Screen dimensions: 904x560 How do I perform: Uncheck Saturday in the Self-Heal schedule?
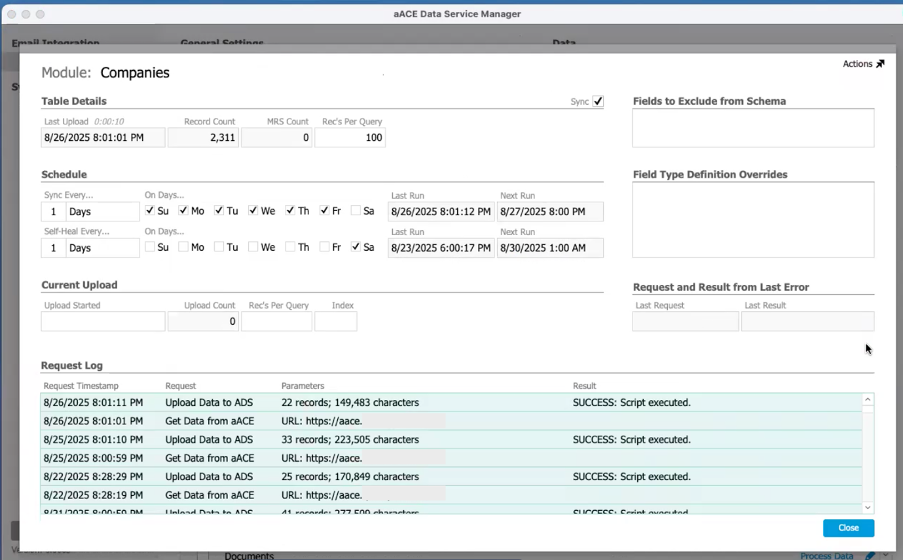pyautogui.click(x=356, y=247)
